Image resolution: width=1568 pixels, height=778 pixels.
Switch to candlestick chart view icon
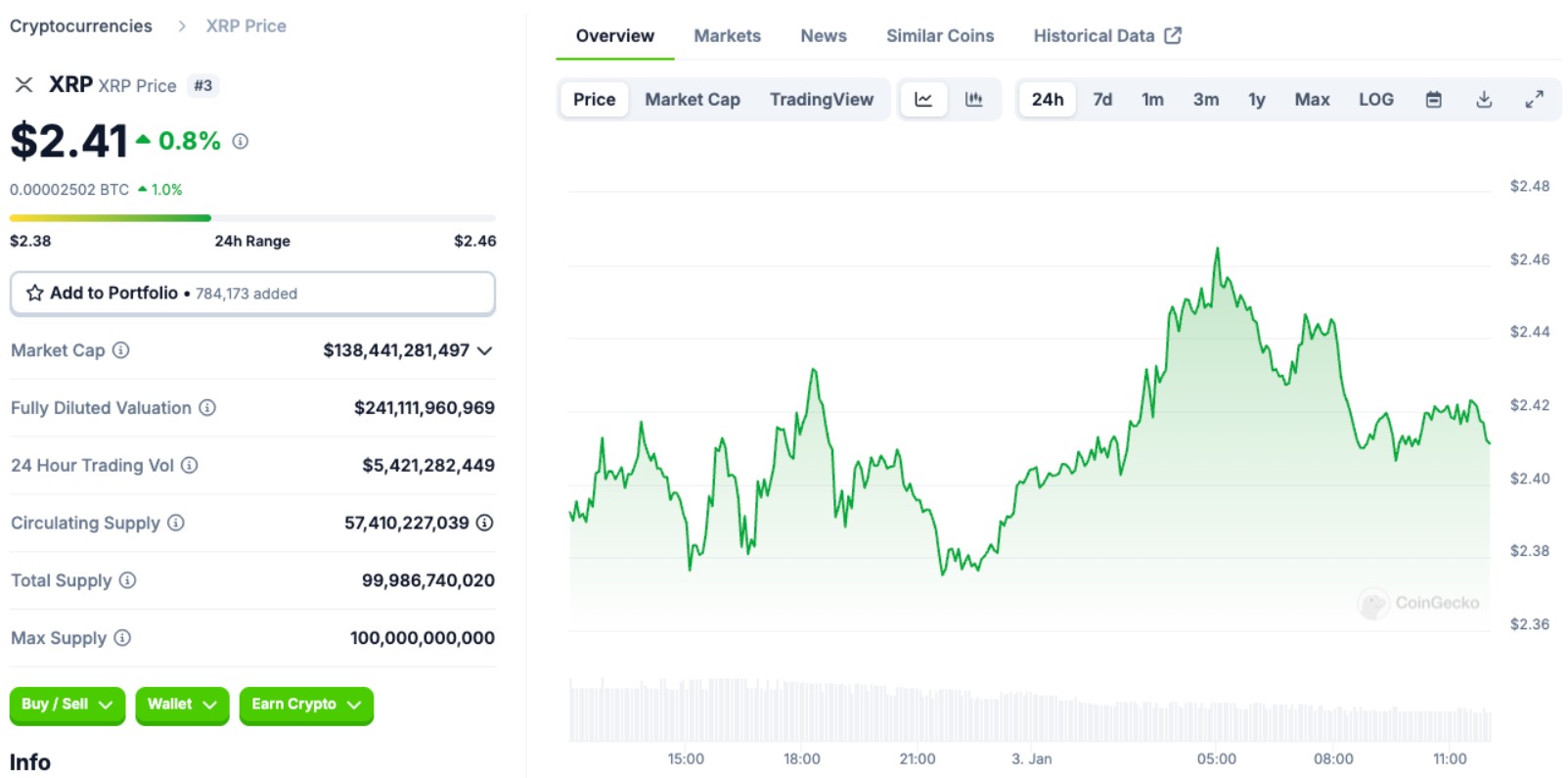click(x=973, y=99)
